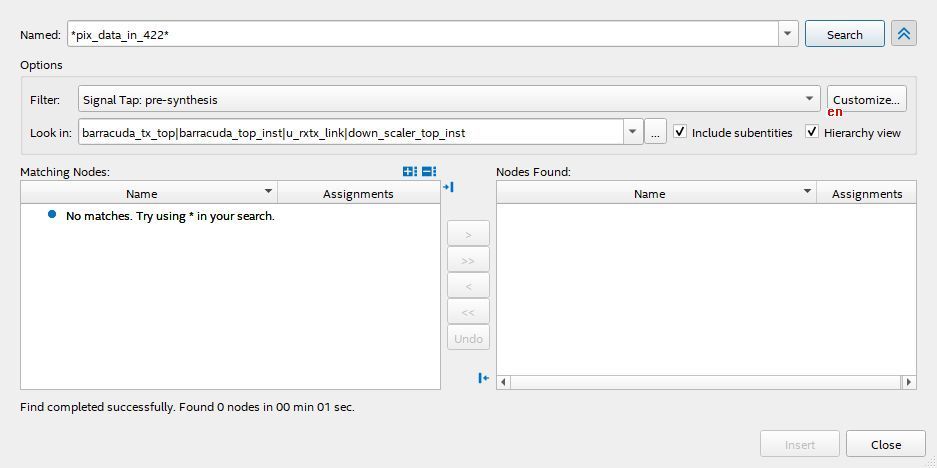Image resolution: width=937 pixels, height=468 pixels.
Task: Click the Search button
Action: point(844,34)
